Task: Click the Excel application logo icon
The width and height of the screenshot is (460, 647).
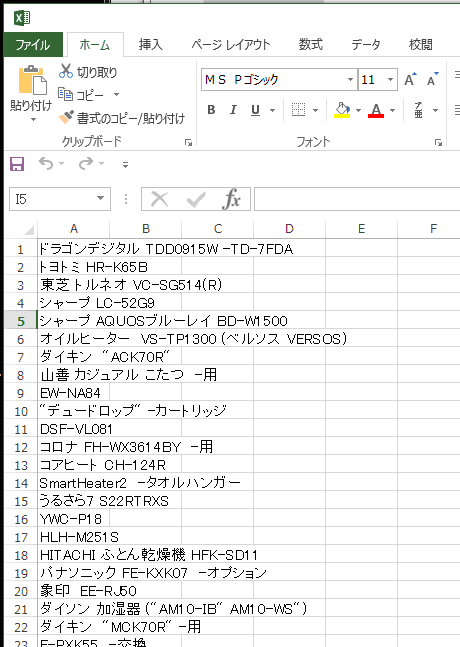Action: 22,18
